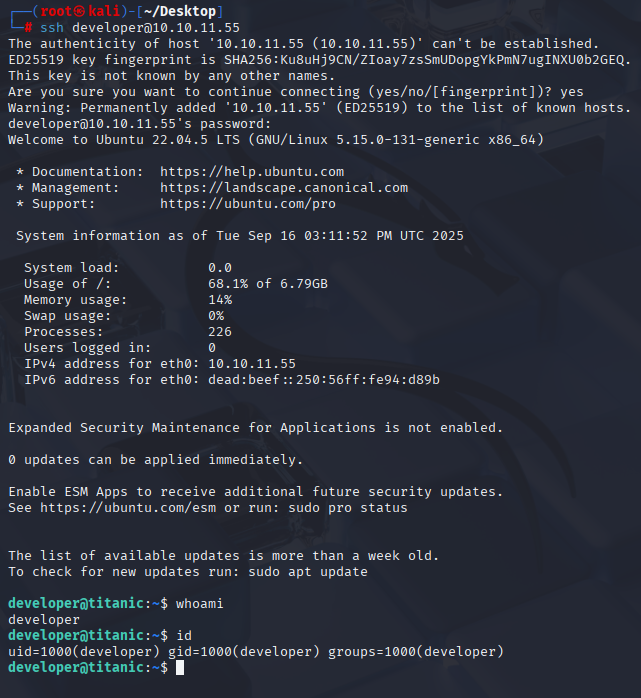This screenshot has height=698, width=641.
Task: Click the 'yes' answer to fingerprint prompt
Action: (572, 92)
